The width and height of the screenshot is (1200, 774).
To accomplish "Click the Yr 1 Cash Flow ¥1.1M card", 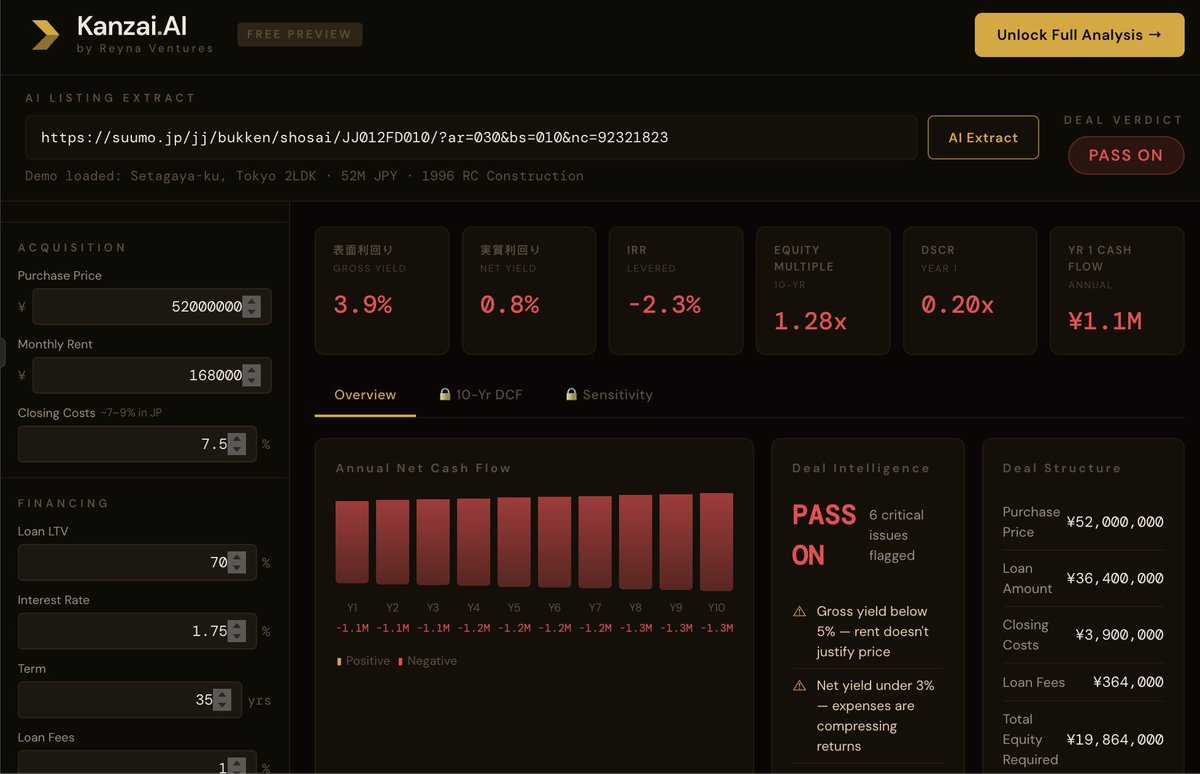I will pyautogui.click(x=1117, y=290).
